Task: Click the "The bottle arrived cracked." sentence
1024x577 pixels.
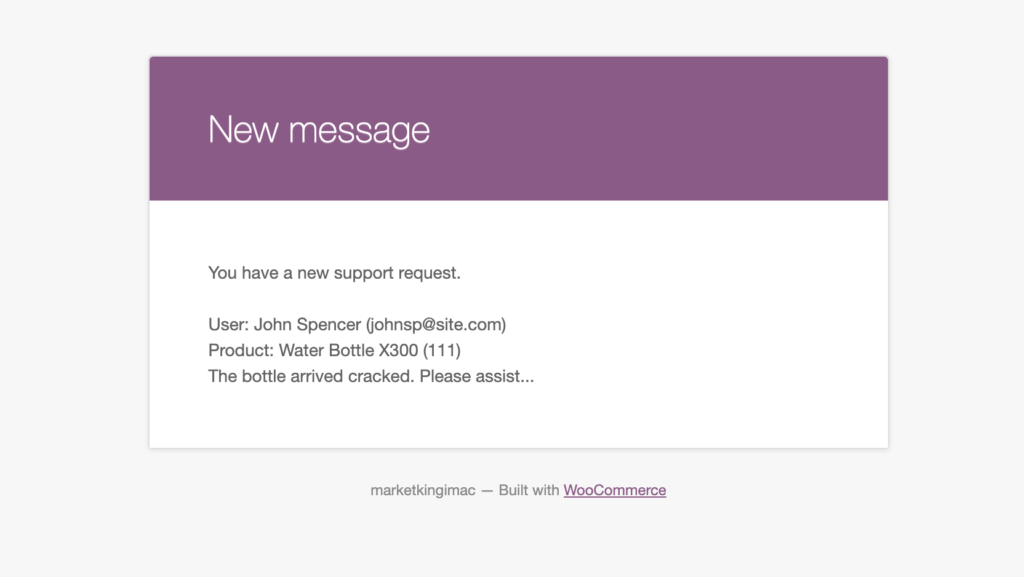Action: [311, 377]
